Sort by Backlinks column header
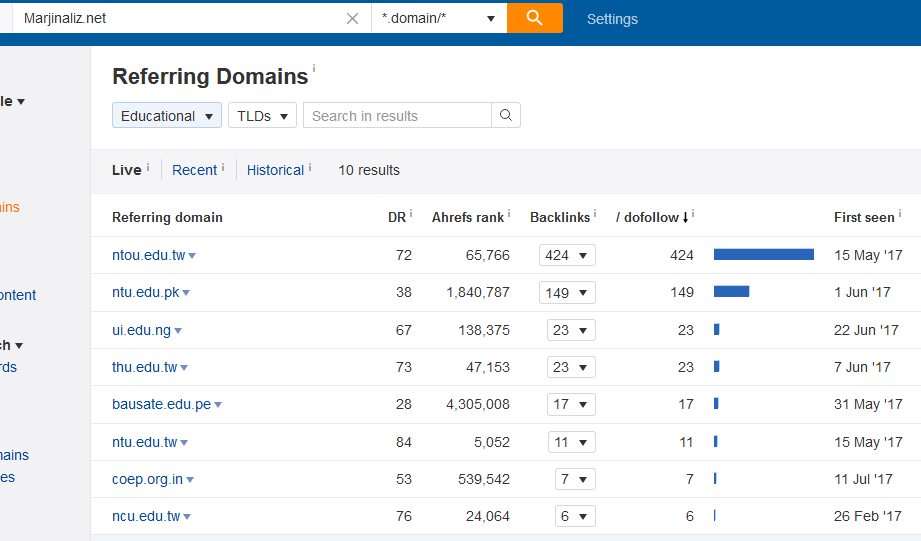Image resolution: width=921 pixels, height=541 pixels. click(x=560, y=217)
